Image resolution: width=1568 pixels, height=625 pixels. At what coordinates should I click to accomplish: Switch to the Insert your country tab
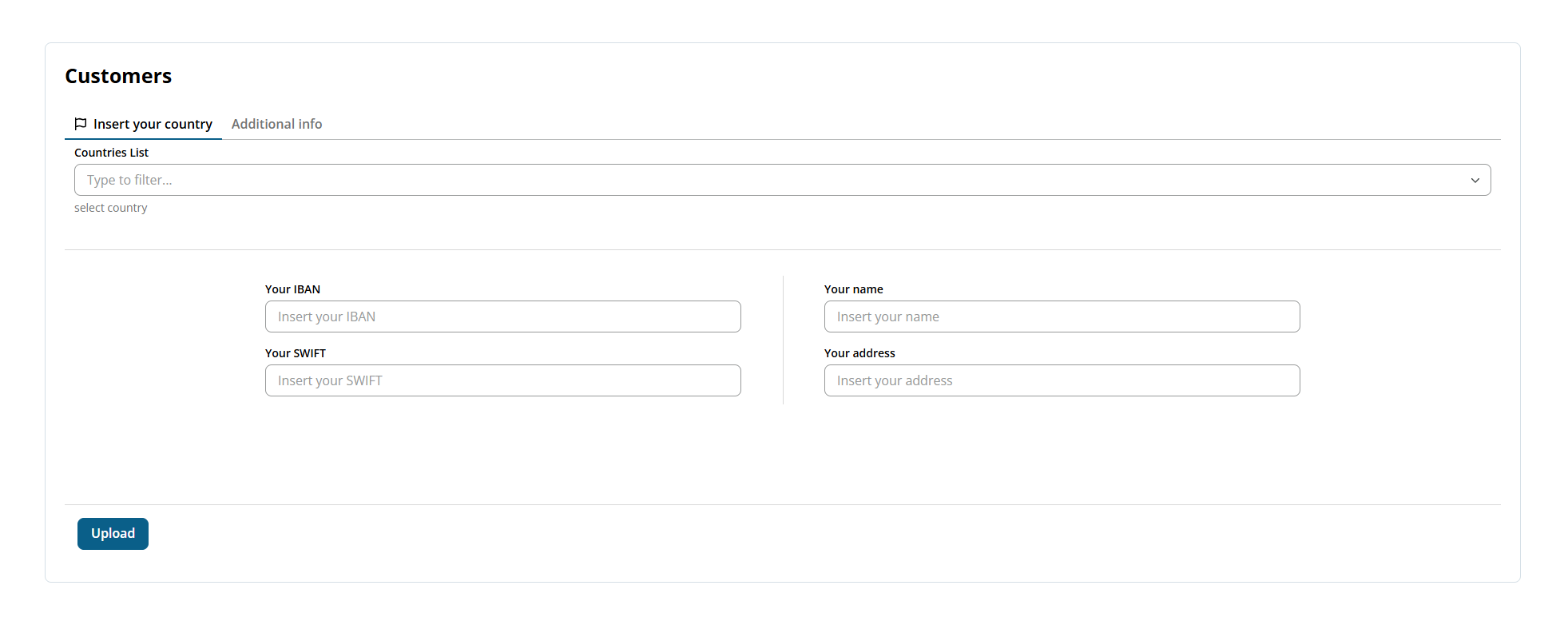pyautogui.click(x=153, y=124)
